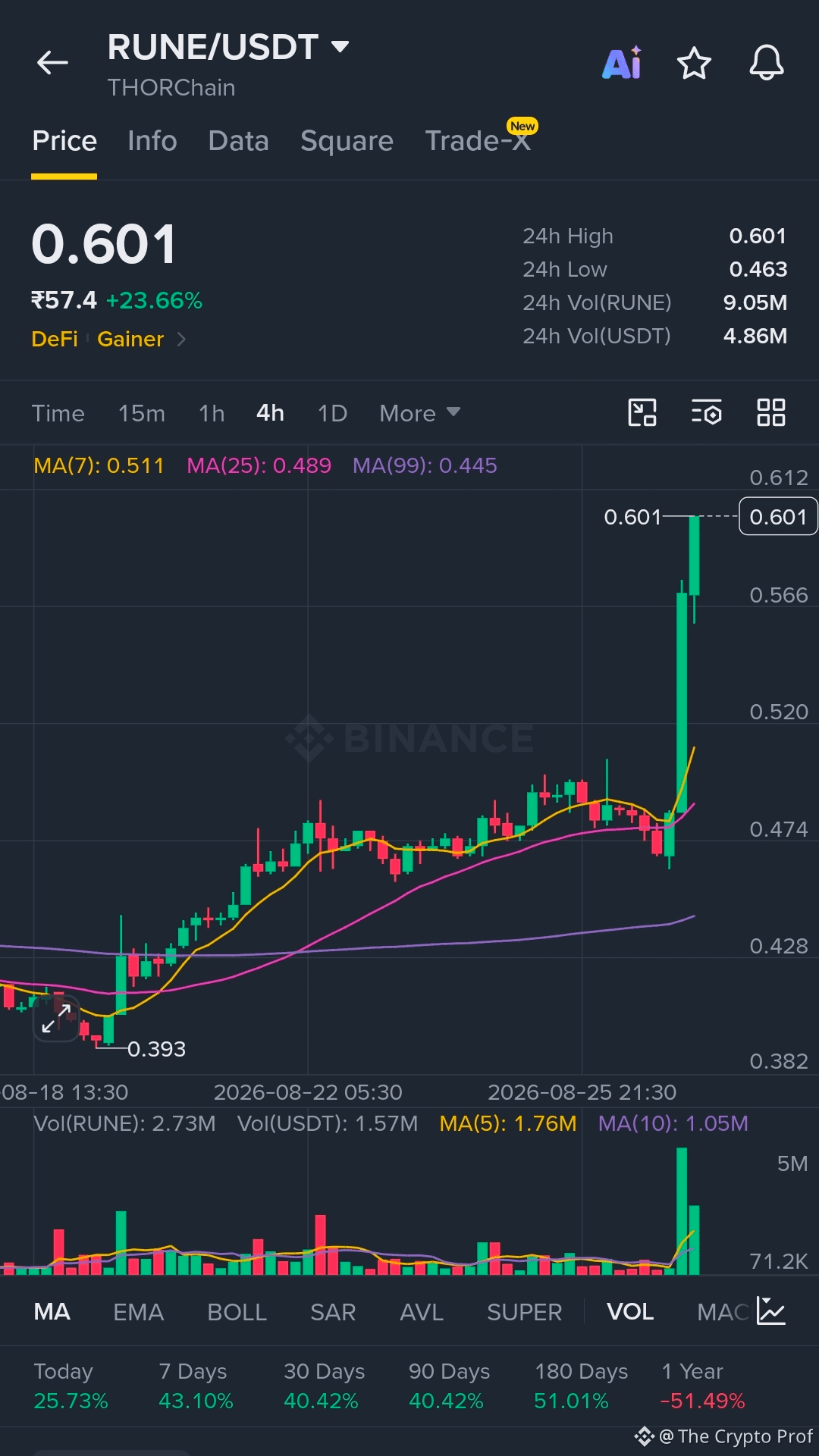
Task: Toggle the SUPER indicator
Action: 524,1311
